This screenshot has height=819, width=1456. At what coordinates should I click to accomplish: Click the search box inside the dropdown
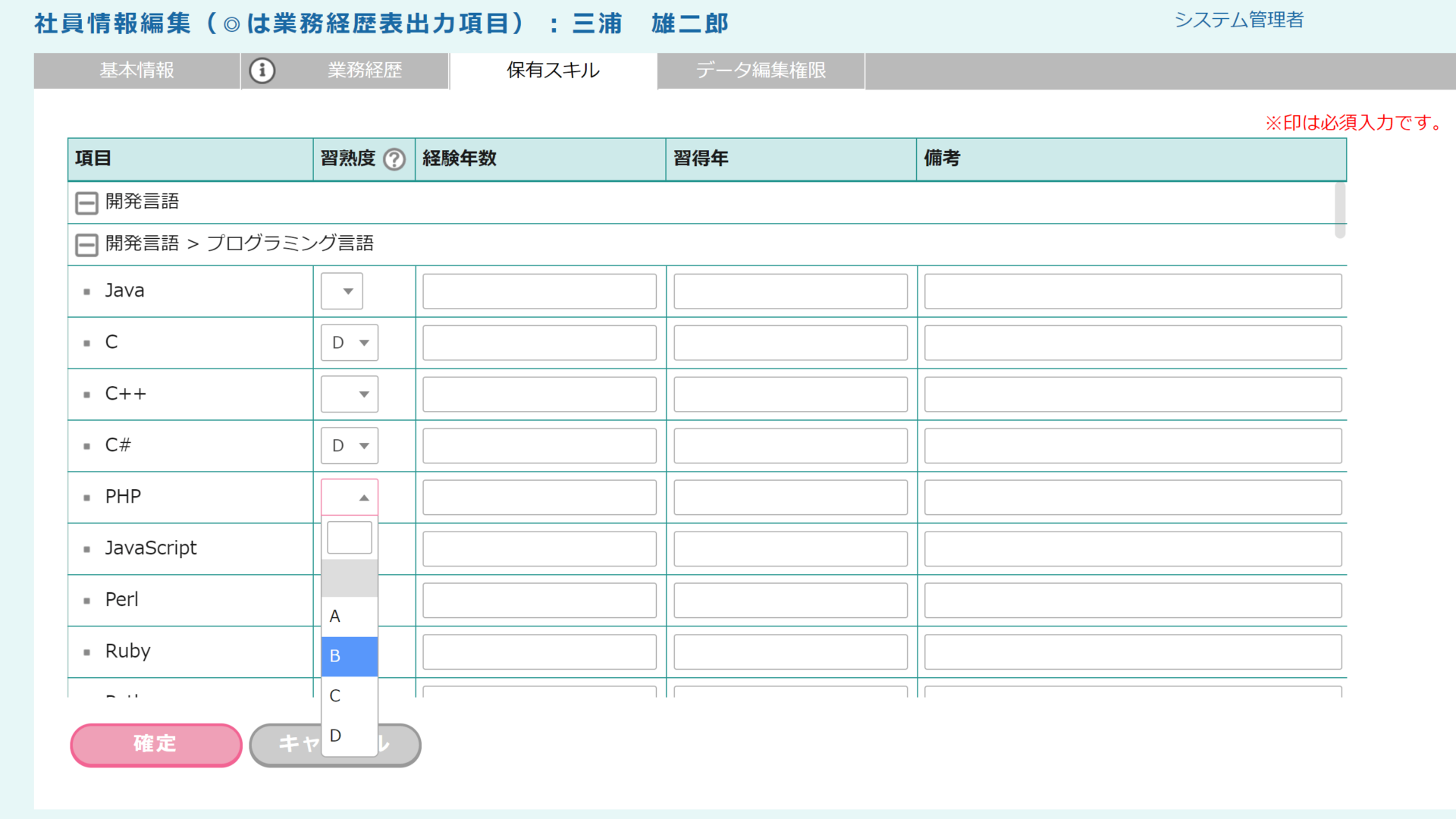pos(349,537)
